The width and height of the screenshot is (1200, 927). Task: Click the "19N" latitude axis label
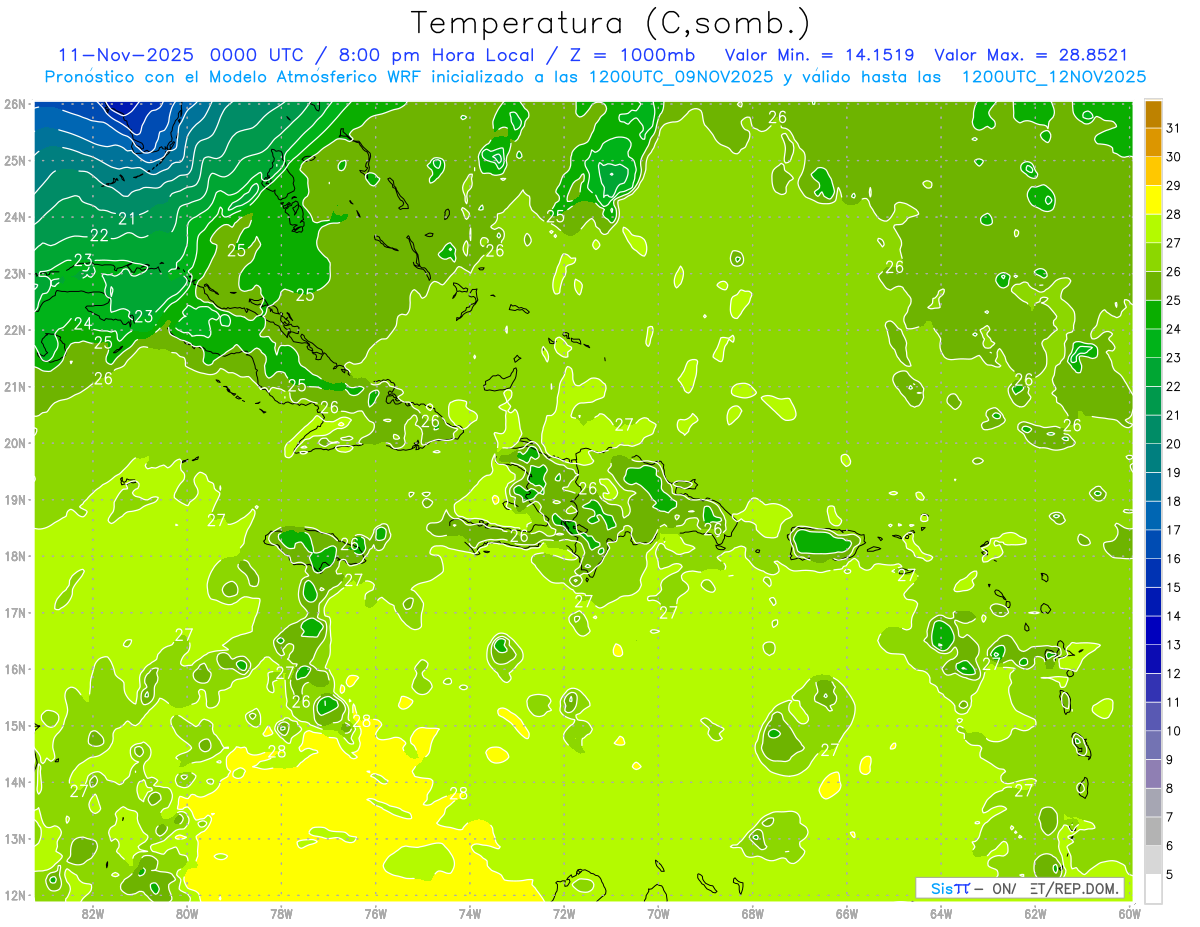click(14, 500)
